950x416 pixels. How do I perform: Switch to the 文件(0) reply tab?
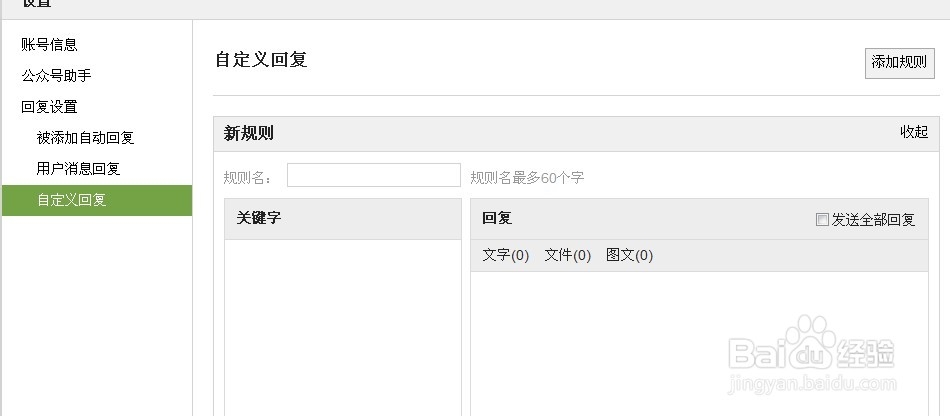(x=567, y=255)
